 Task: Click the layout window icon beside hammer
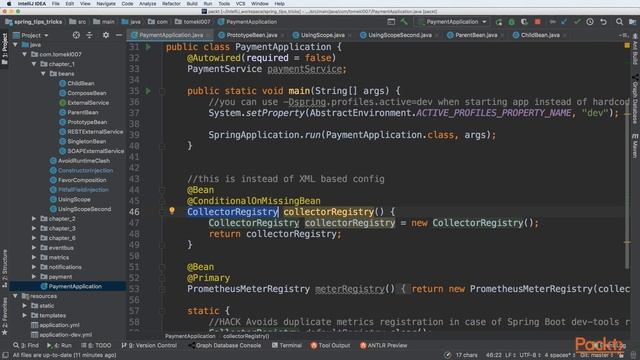tap(391, 22)
